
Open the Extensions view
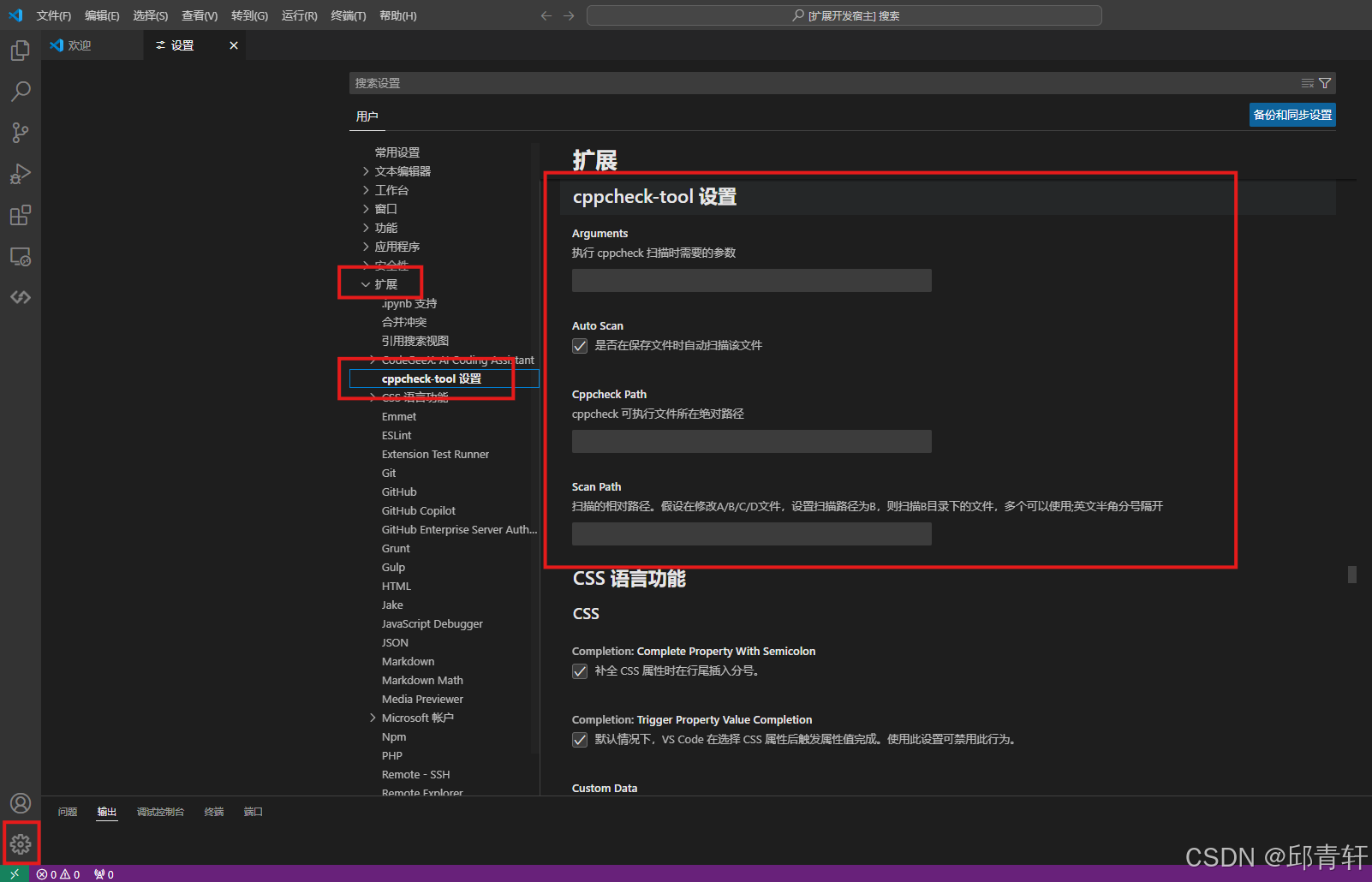21,215
